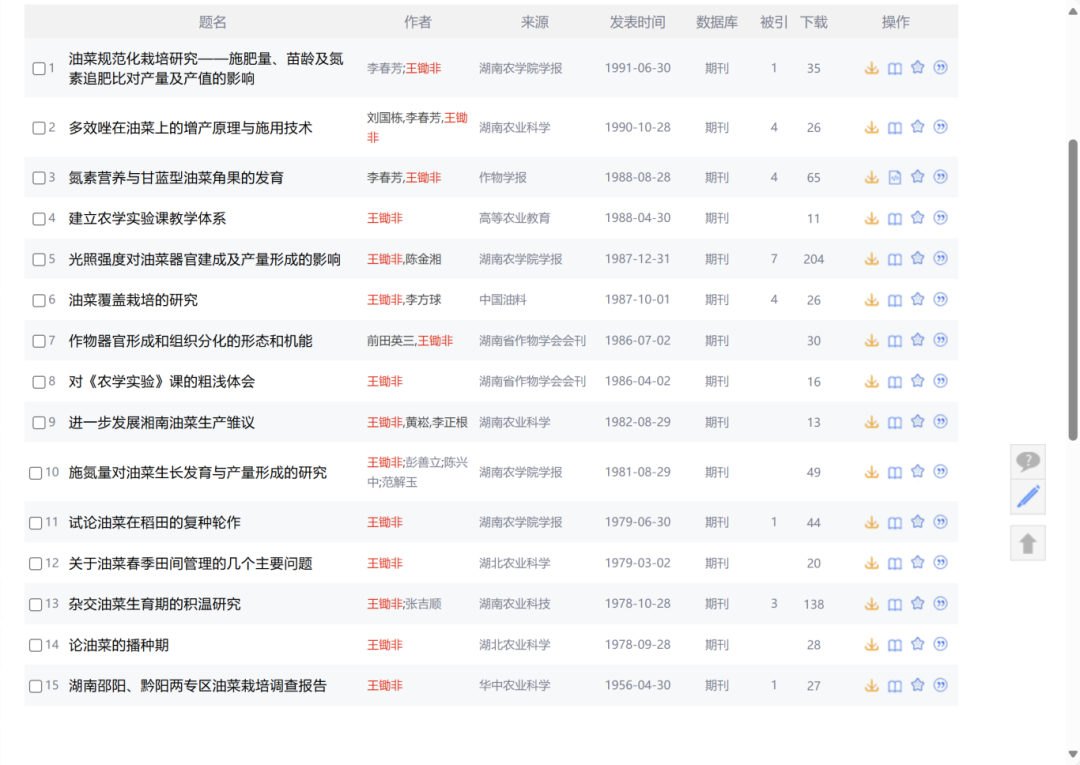Open the feedback speech-bubble icon on the right
1080x765 pixels.
click(1028, 459)
